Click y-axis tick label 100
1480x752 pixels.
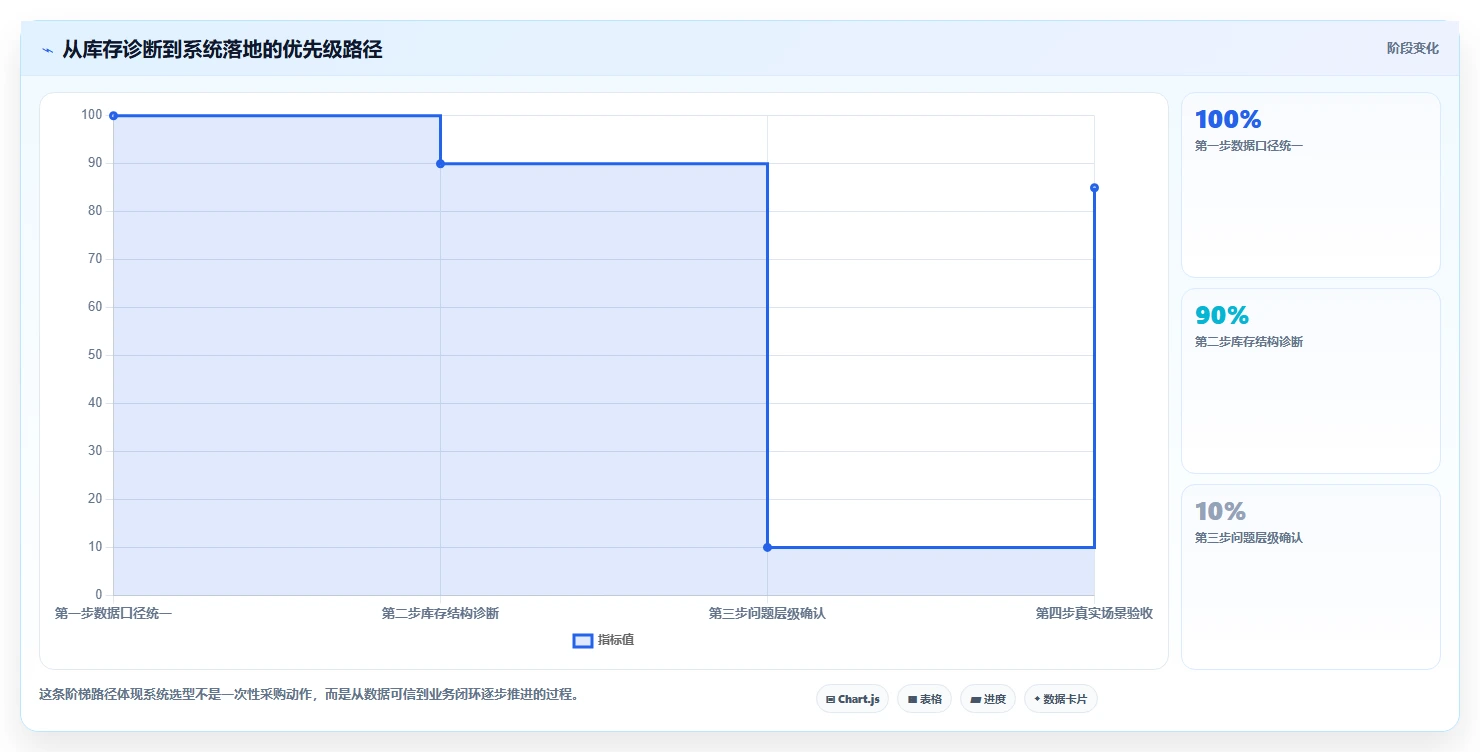92,115
